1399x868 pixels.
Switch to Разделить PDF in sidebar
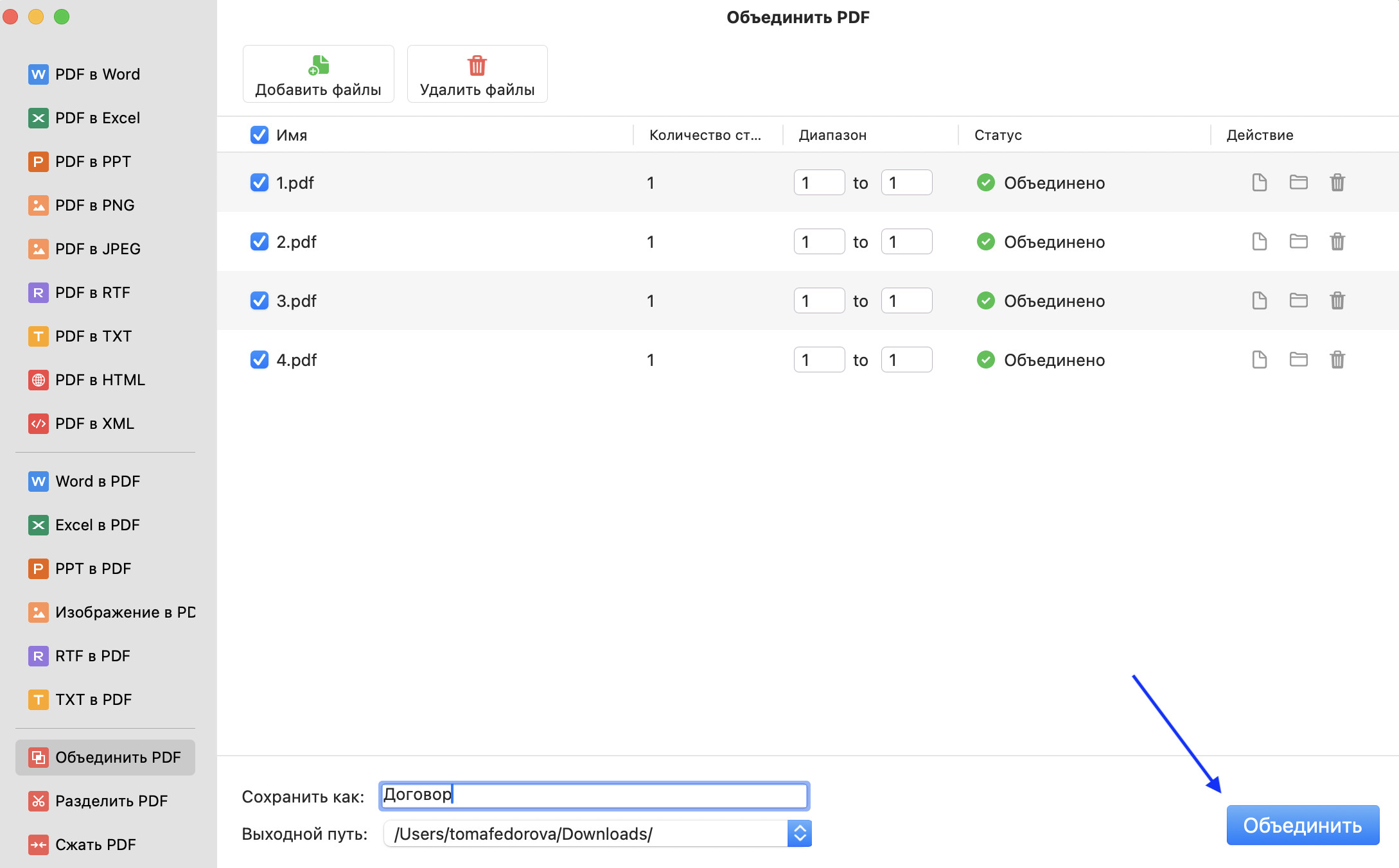(x=111, y=801)
